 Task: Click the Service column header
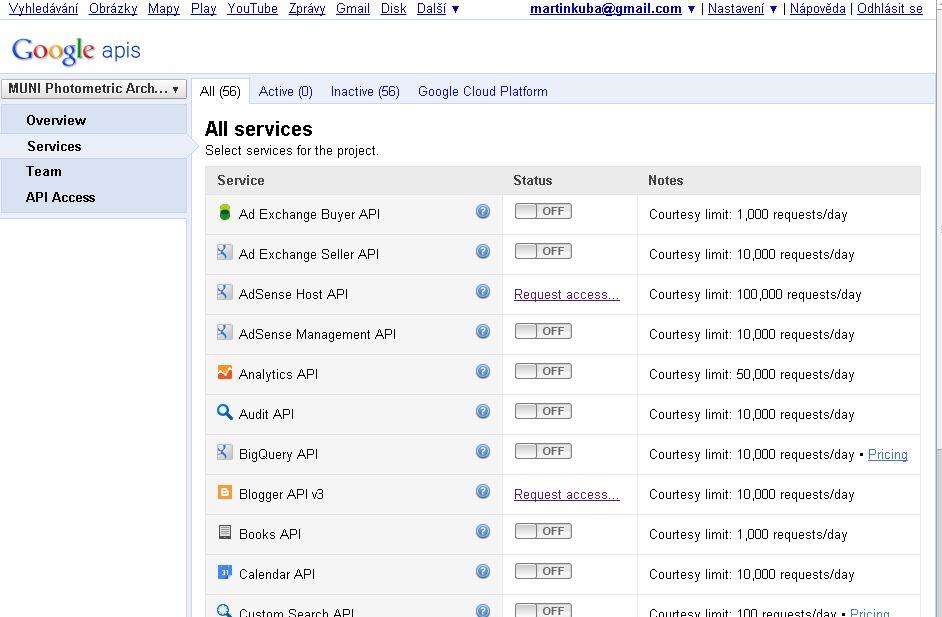click(x=241, y=180)
